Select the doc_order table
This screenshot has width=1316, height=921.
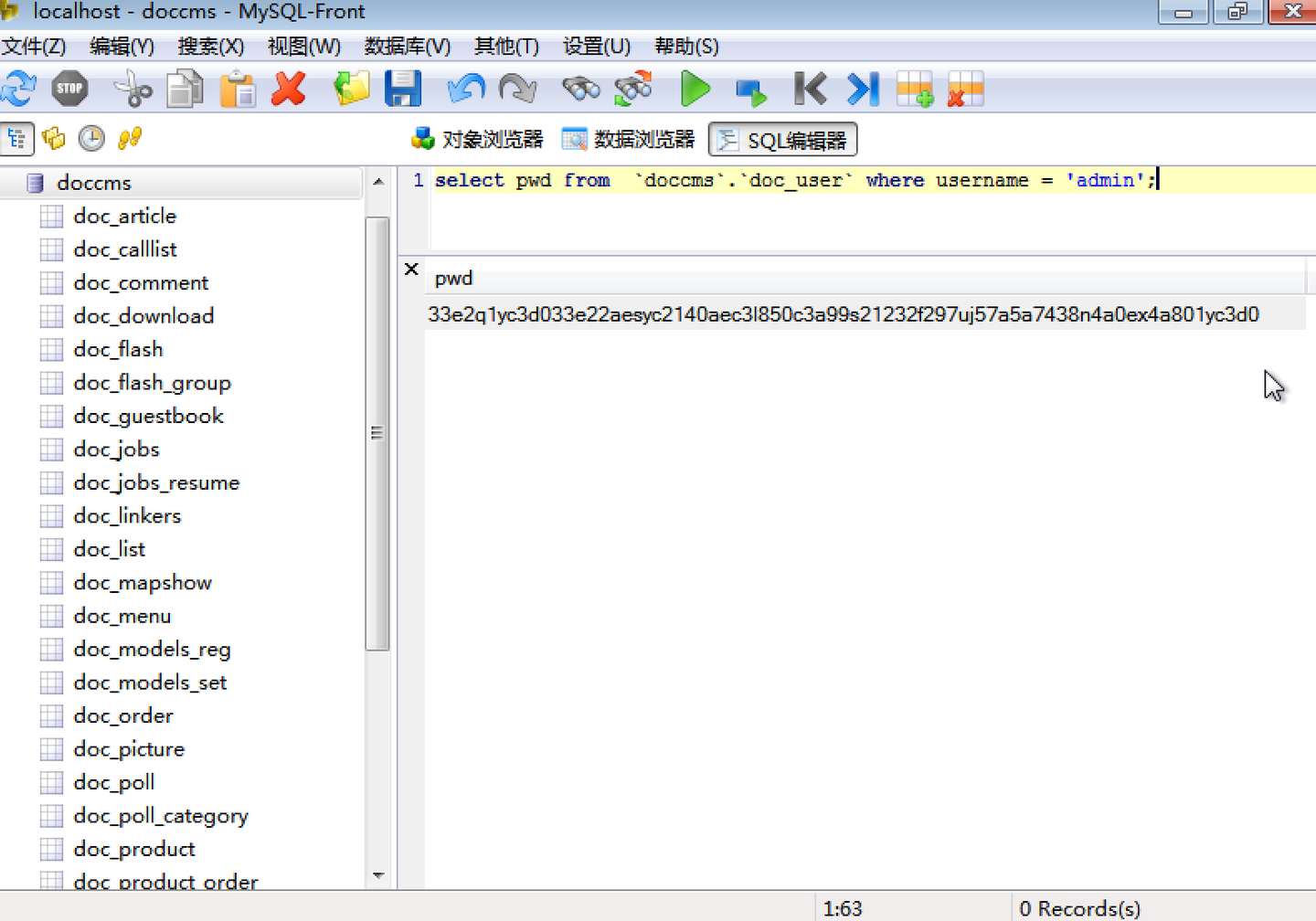tap(122, 716)
